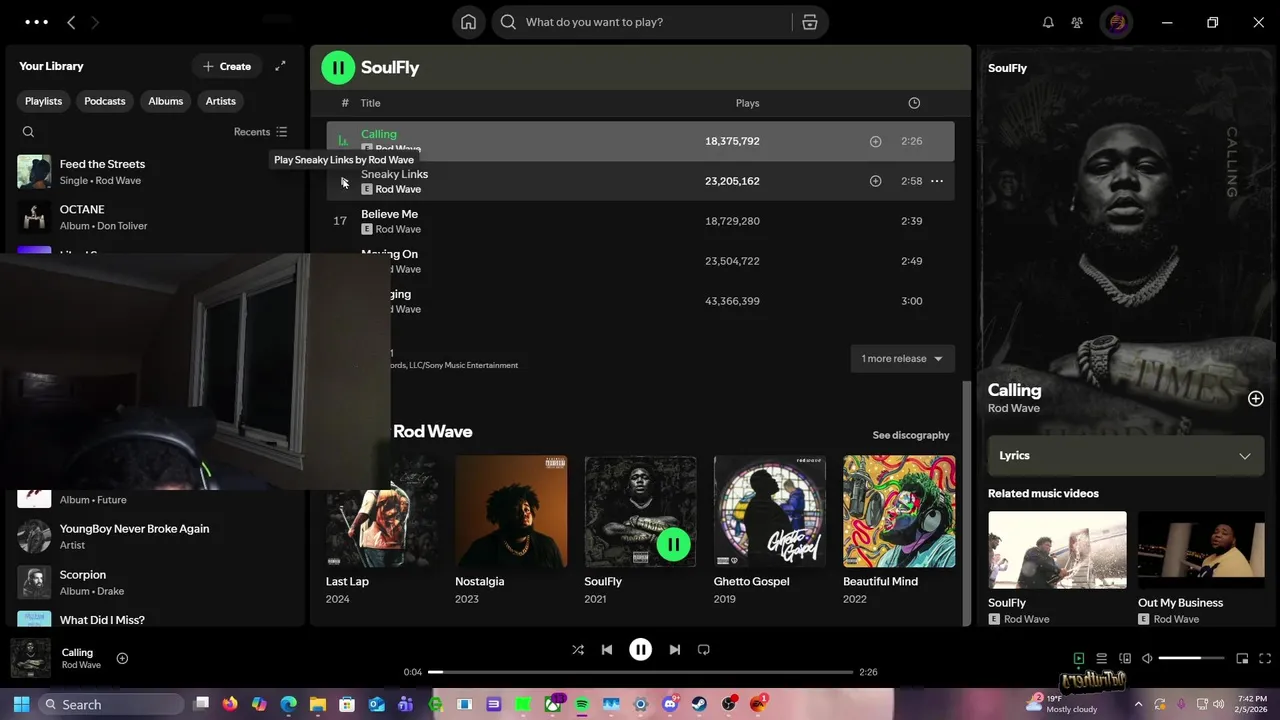Open Steam from the taskbar

[699, 704]
